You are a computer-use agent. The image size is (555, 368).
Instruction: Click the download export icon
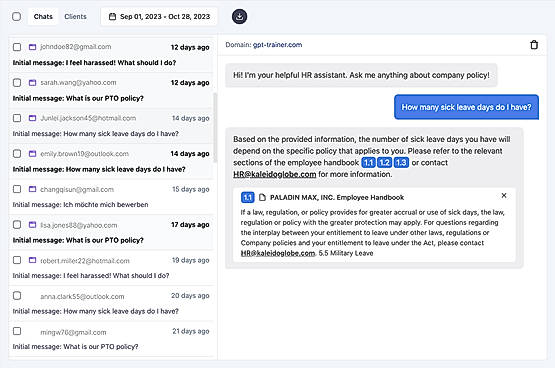coord(240,17)
